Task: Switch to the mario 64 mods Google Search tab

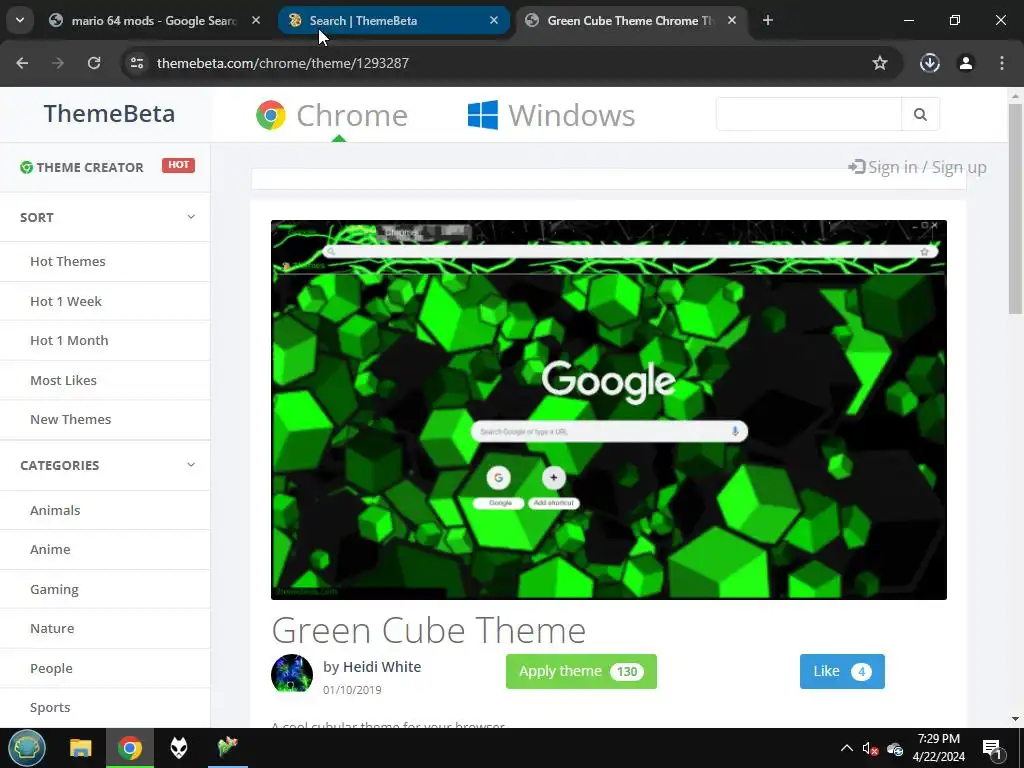Action: pyautogui.click(x=153, y=21)
